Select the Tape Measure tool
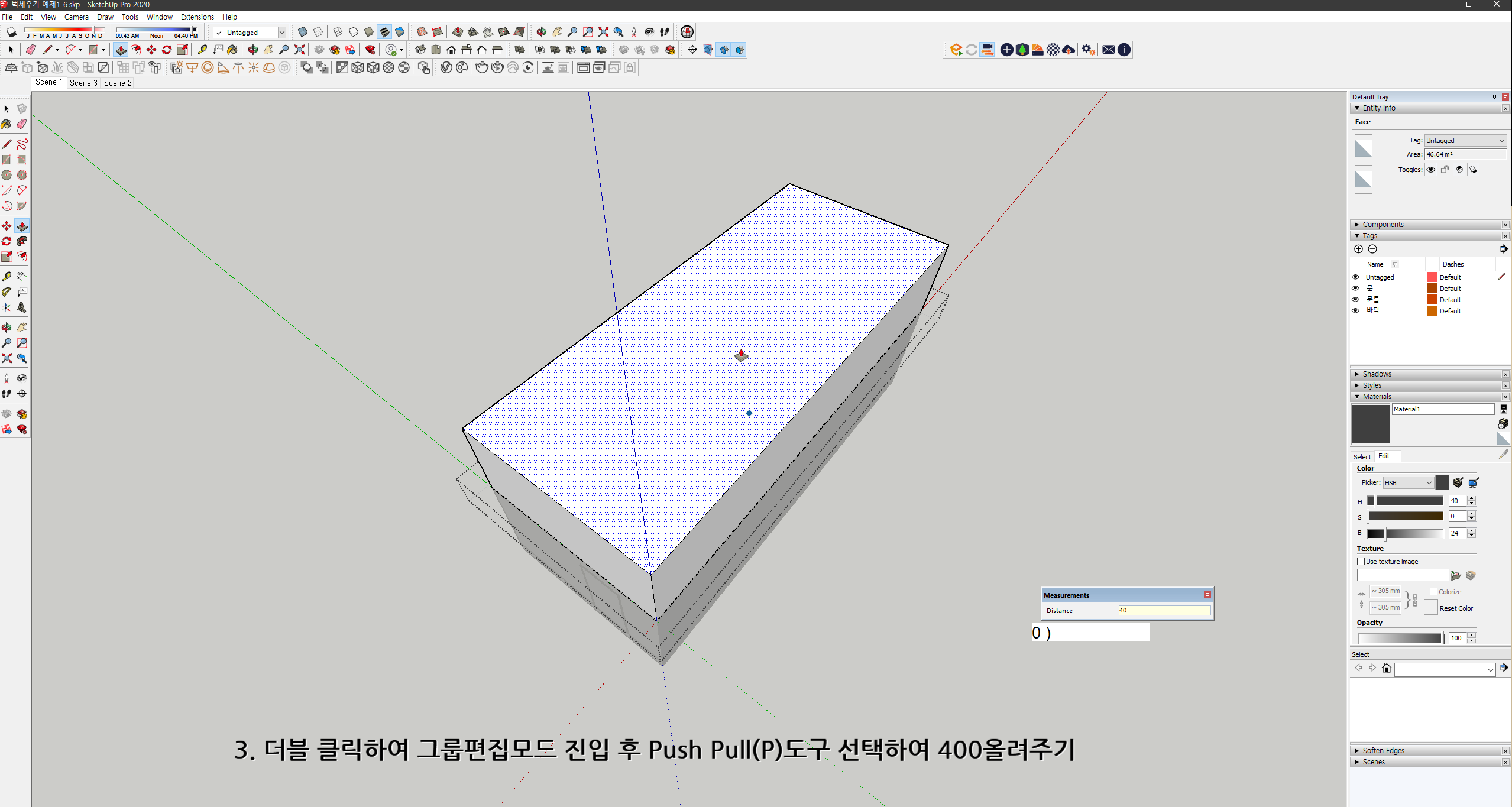Viewport: 1512px width, 807px height. (x=7, y=276)
